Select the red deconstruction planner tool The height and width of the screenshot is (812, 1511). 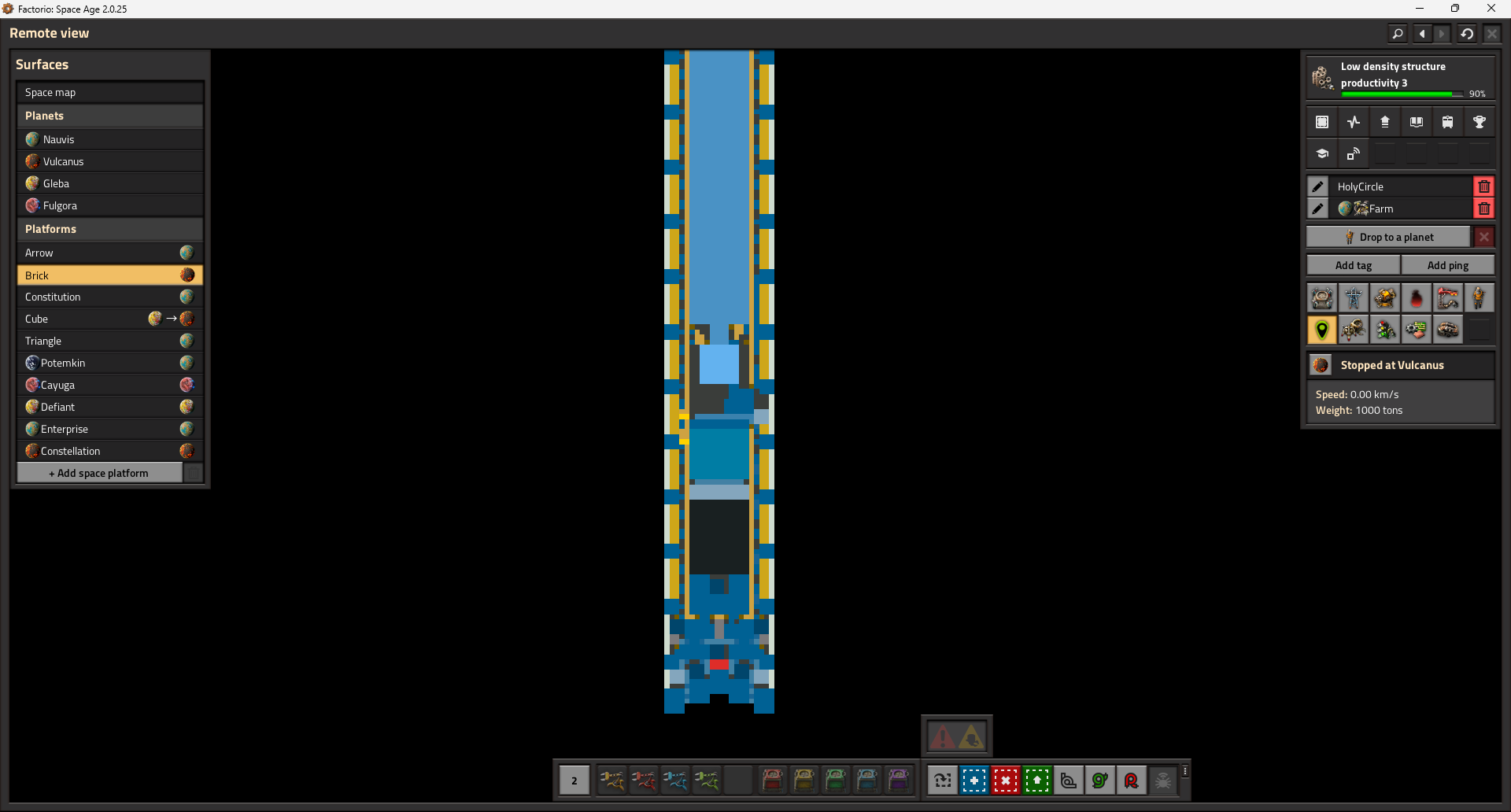1005,781
